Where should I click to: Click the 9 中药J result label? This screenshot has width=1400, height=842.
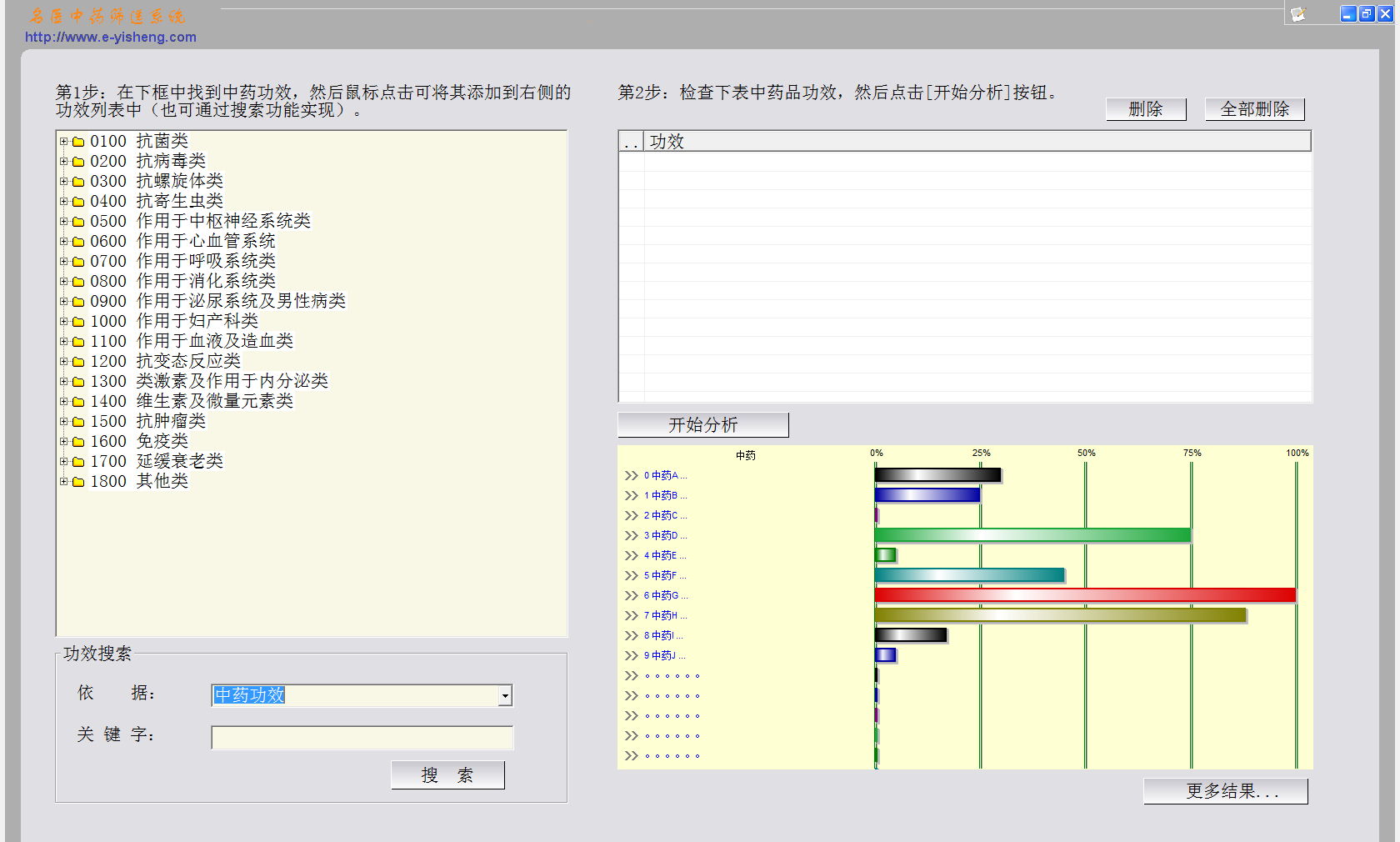coord(664,656)
